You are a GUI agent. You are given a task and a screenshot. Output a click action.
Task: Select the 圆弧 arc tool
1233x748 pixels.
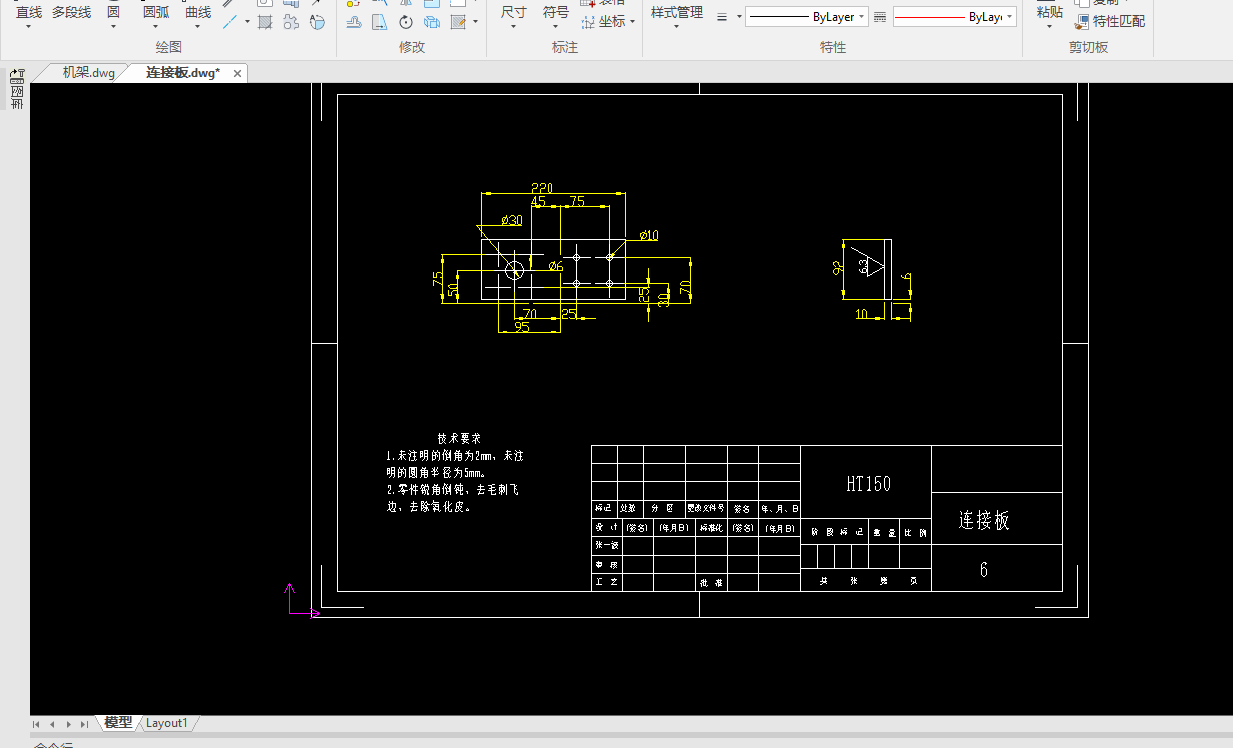pos(155,12)
